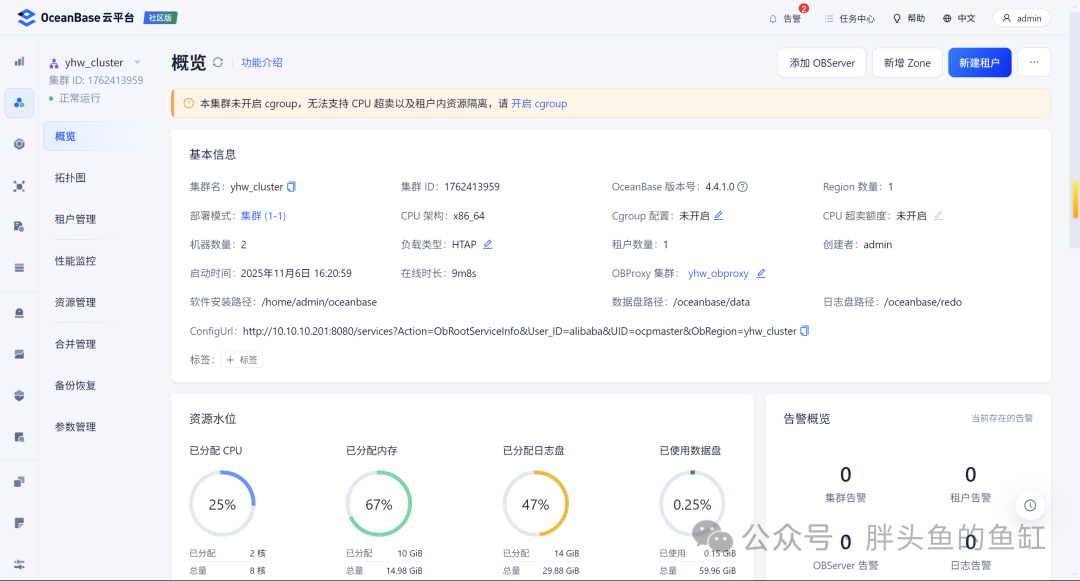Select 概览 in the cluster menu

point(96,136)
